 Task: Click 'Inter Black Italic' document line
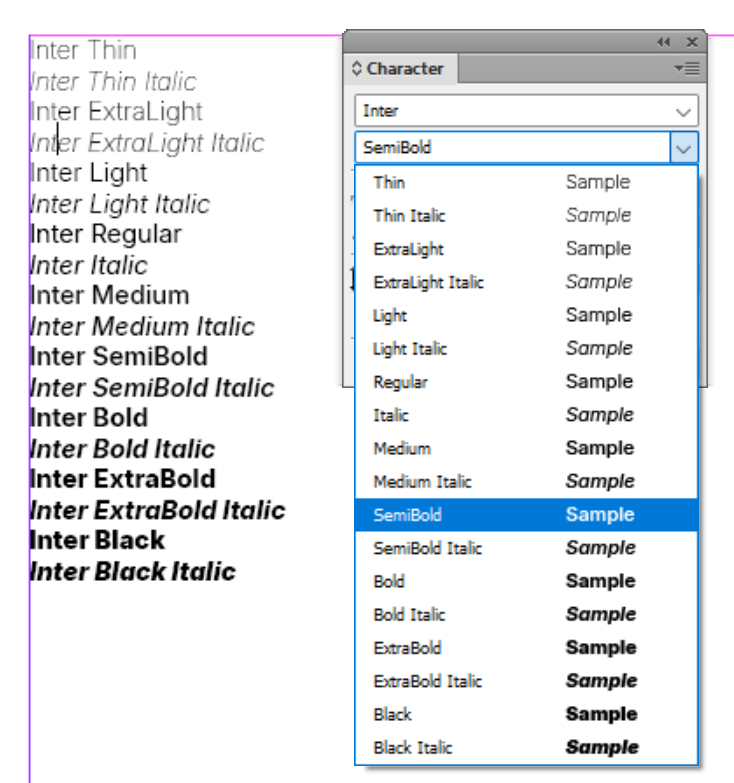coord(133,572)
